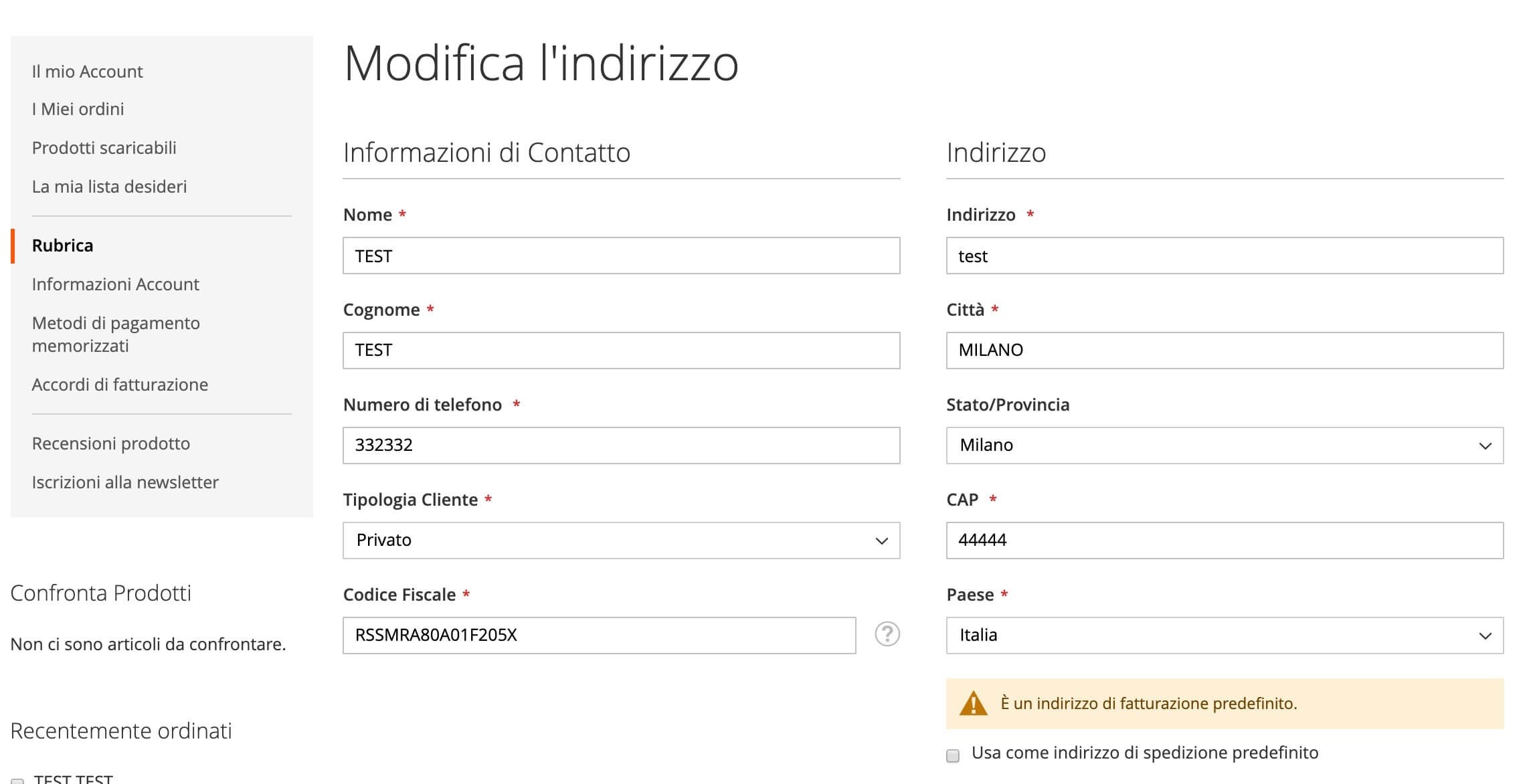
Task: Click the Città field containing MILANO
Action: (x=1225, y=351)
